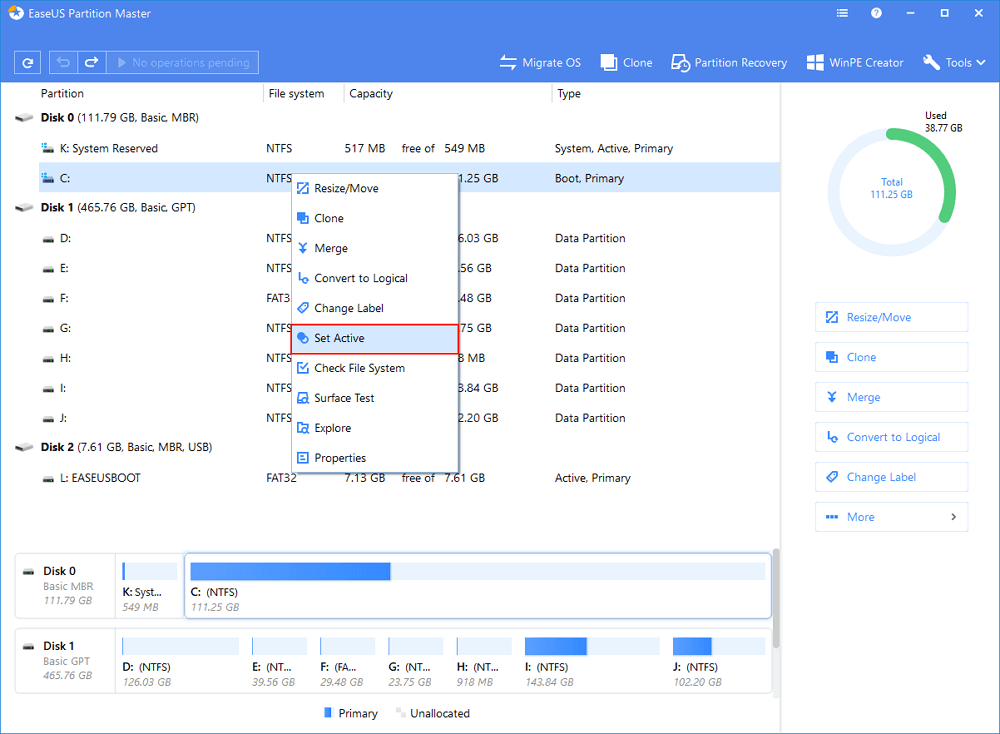1000x734 pixels.
Task: Launch Partition Recovery
Action: [x=729, y=62]
